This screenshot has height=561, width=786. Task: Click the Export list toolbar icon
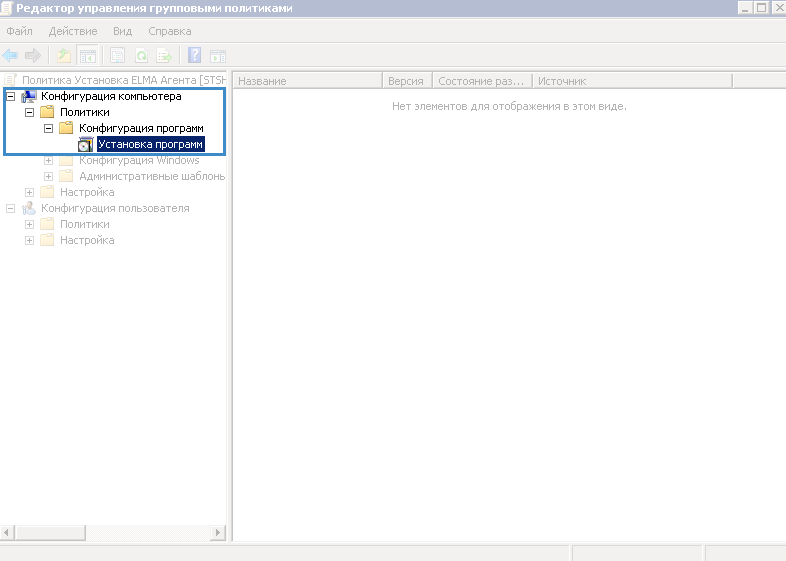[x=163, y=56]
